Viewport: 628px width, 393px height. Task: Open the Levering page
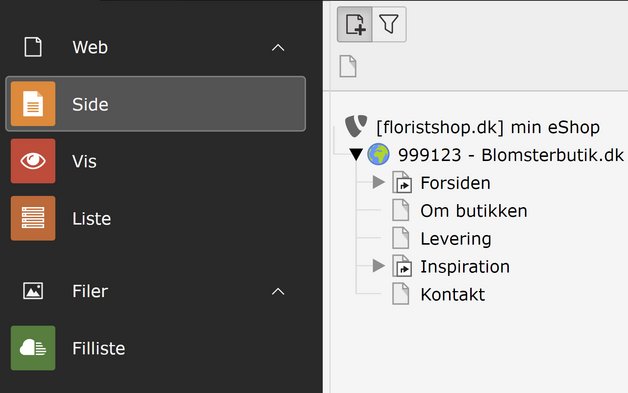[x=456, y=239]
